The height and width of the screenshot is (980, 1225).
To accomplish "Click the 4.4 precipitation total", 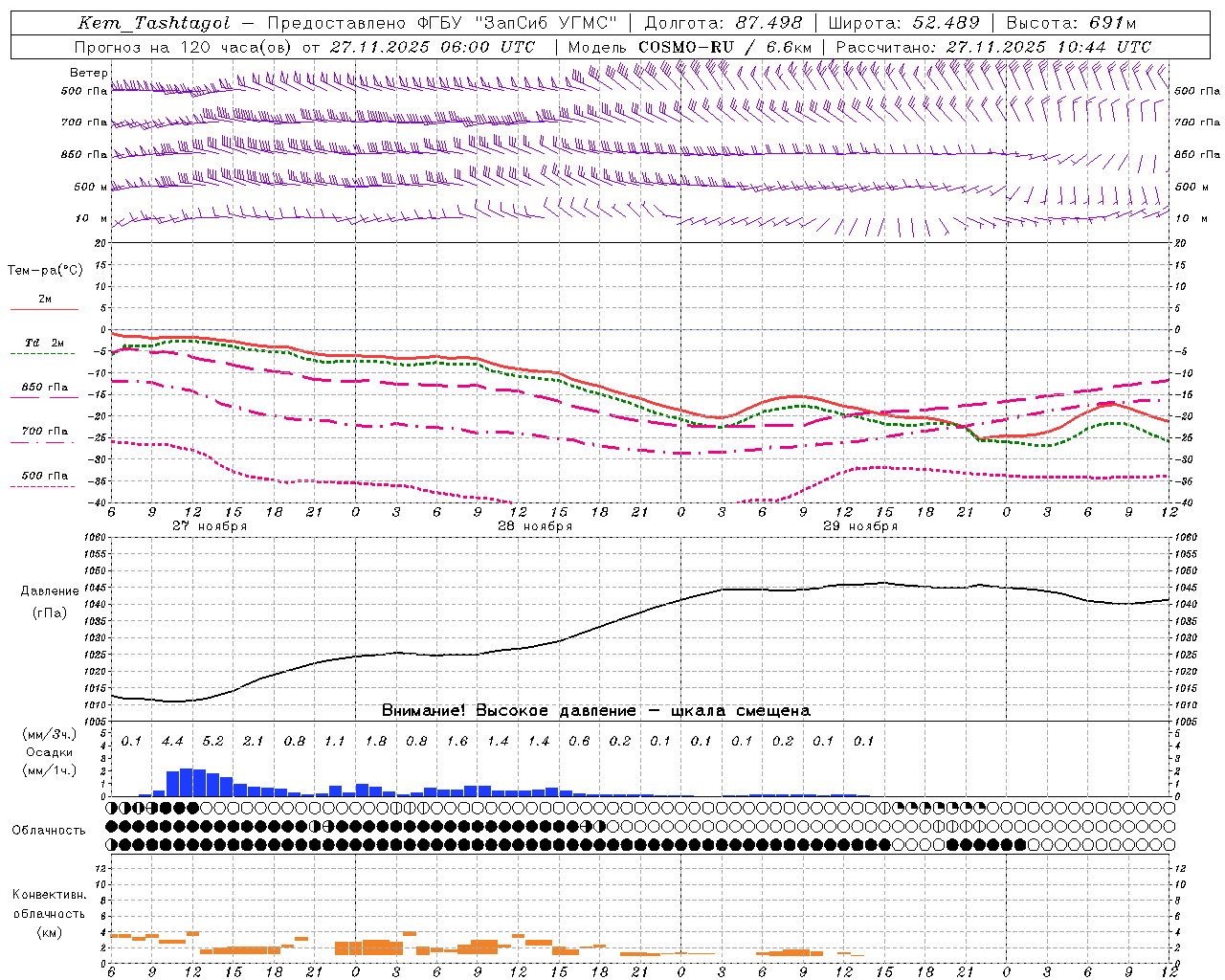I will (172, 741).
